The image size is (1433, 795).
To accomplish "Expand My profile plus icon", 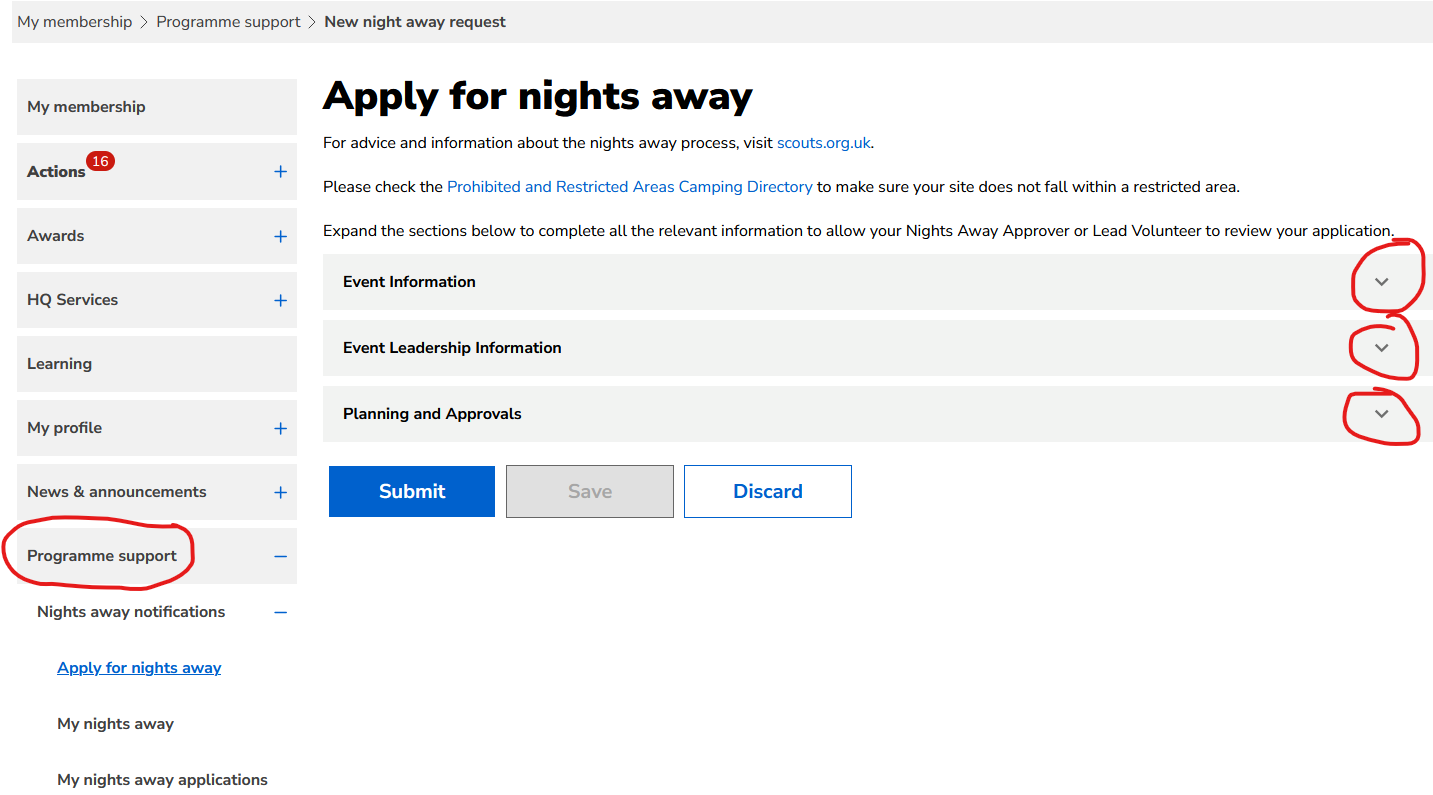I will [x=280, y=428].
